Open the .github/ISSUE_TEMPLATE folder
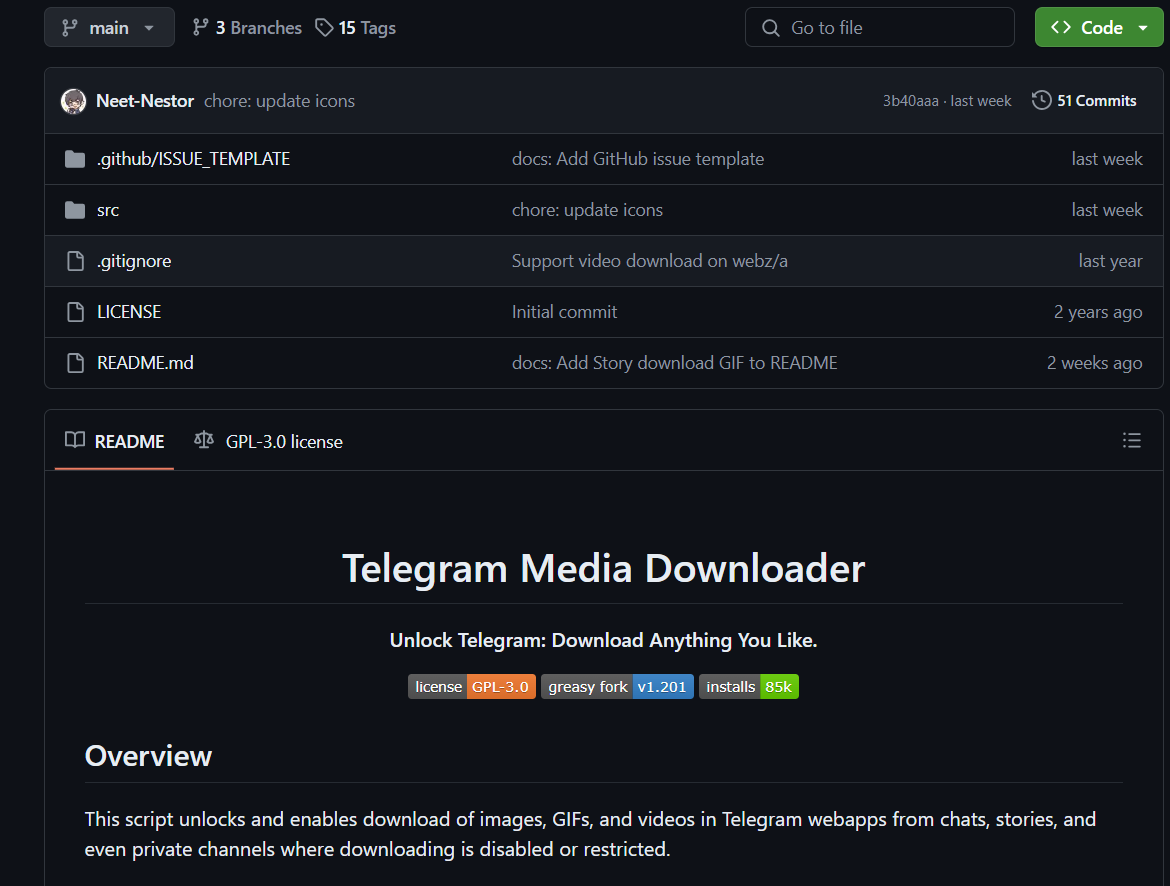 194,158
